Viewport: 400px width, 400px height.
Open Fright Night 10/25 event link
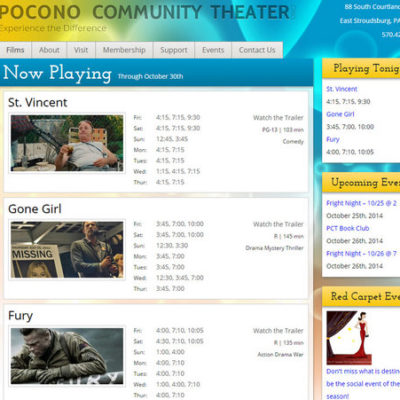click(361, 203)
